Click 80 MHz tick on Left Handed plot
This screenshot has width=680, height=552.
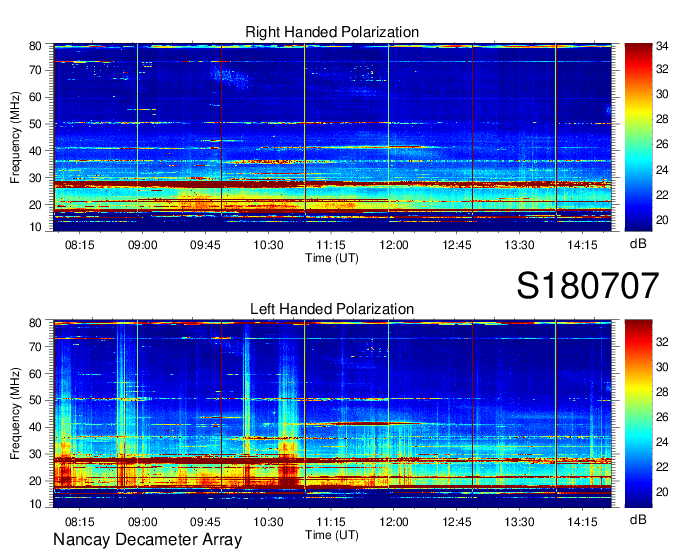pos(35,323)
